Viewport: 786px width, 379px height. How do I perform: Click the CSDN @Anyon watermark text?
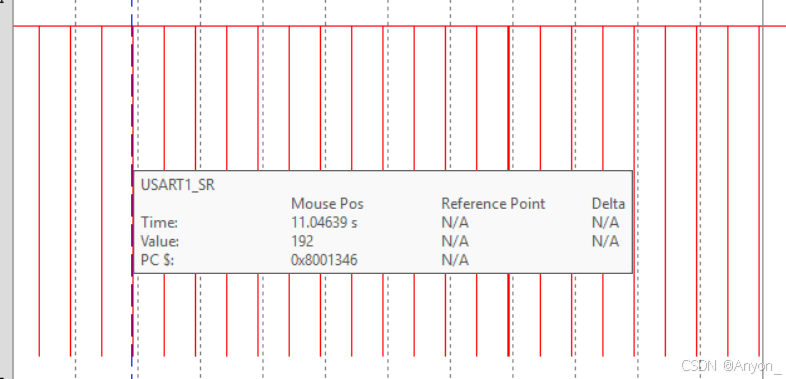[731, 365]
